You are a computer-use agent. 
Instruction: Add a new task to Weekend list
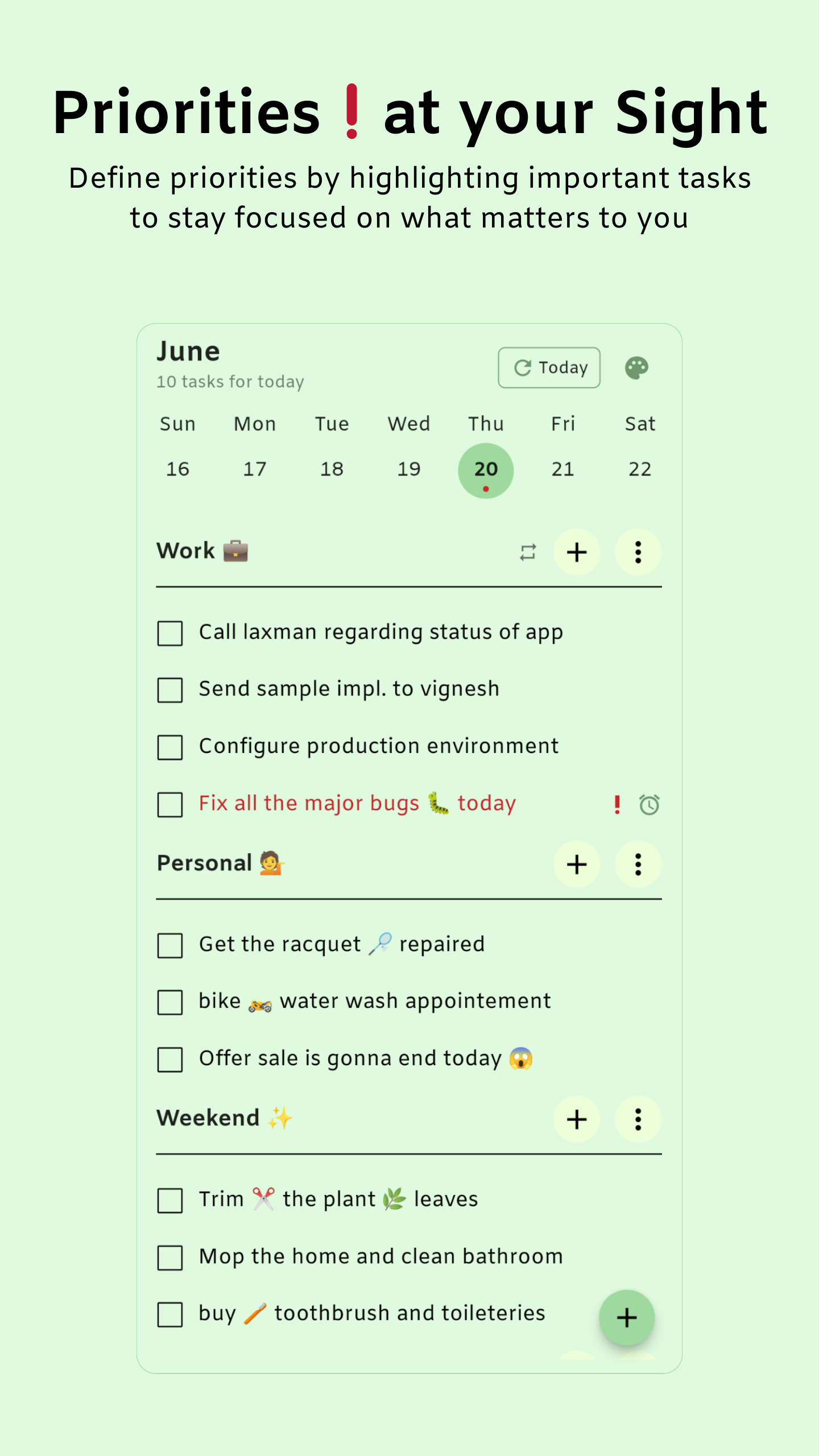point(577,1119)
